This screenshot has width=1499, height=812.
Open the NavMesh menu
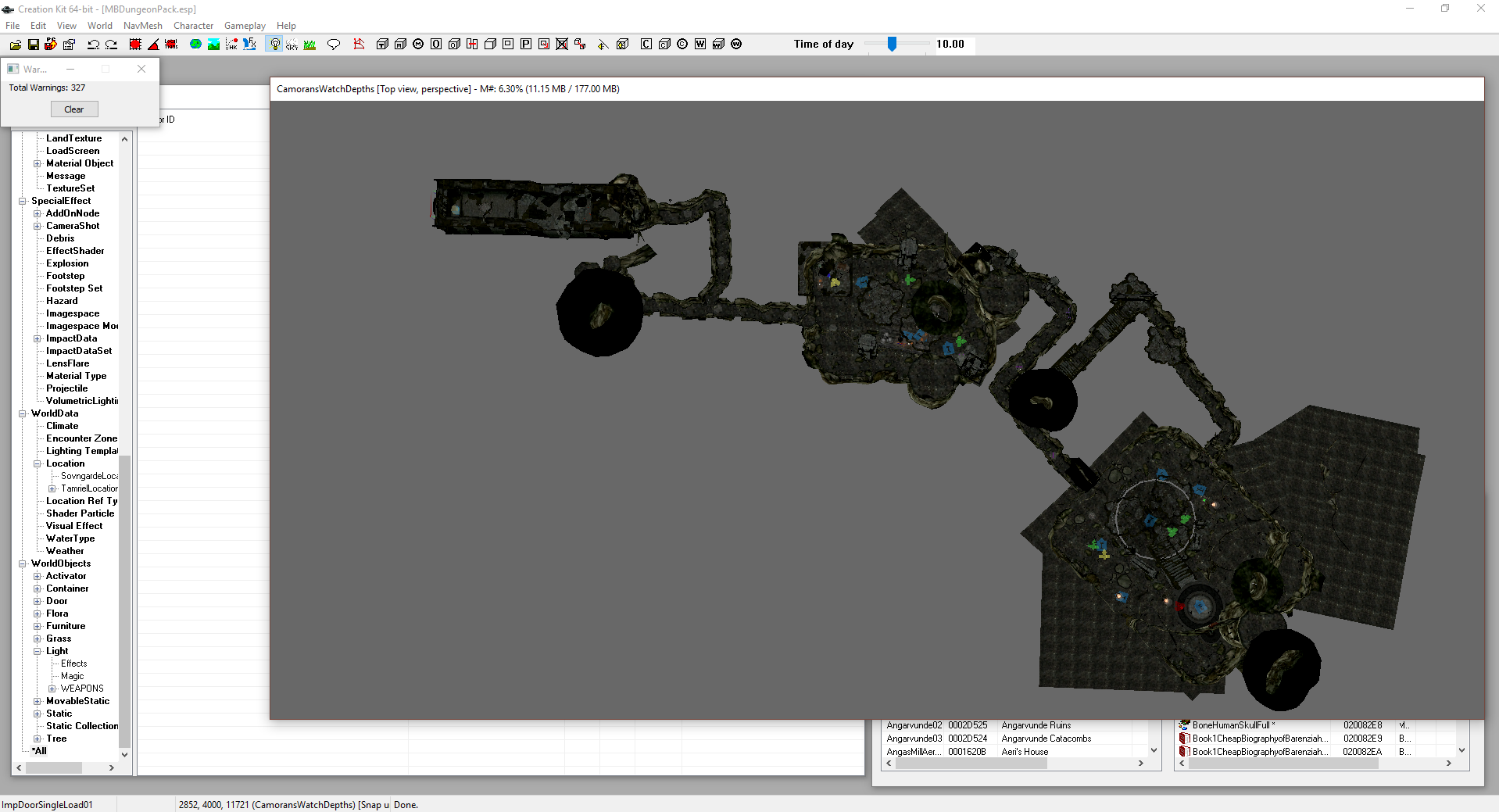143,26
